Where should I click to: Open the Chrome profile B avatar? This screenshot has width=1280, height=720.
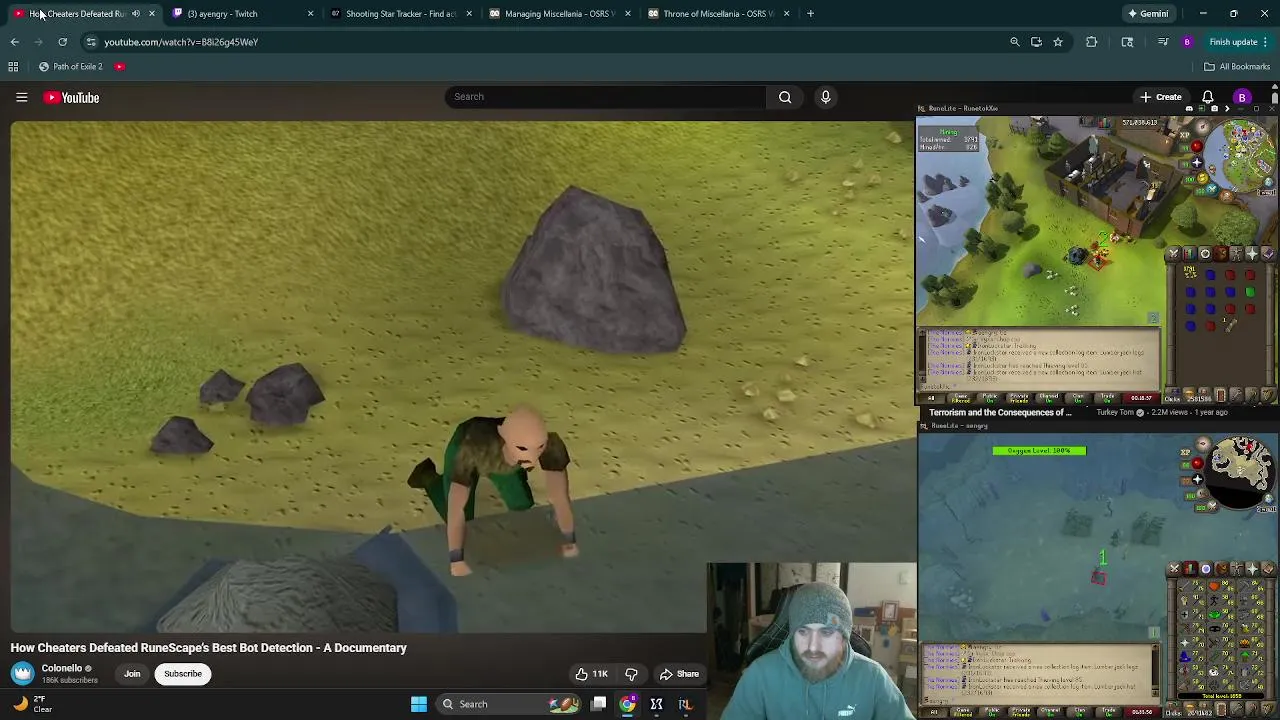pyautogui.click(x=1187, y=42)
